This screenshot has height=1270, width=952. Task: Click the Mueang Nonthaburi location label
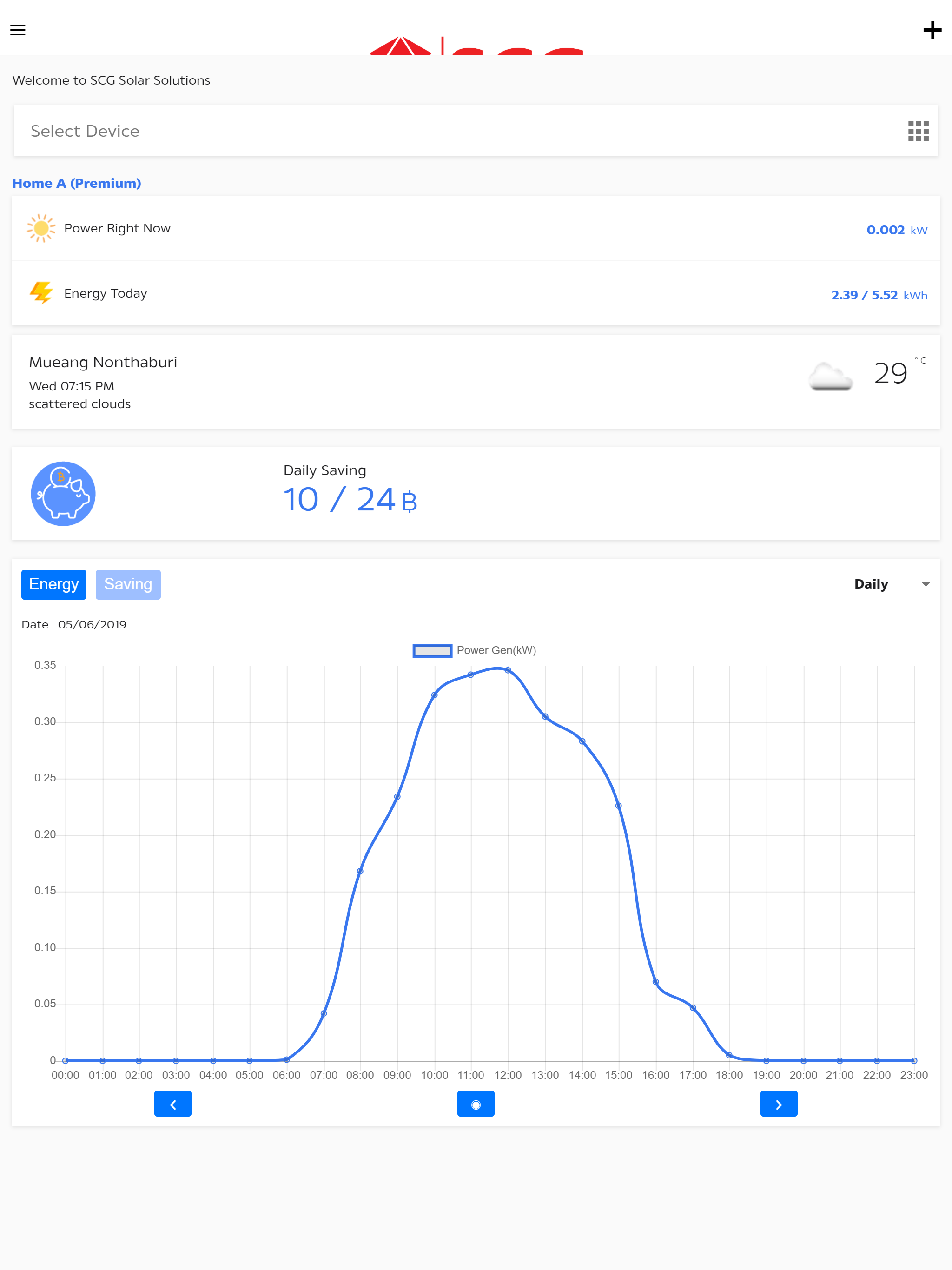click(x=103, y=362)
